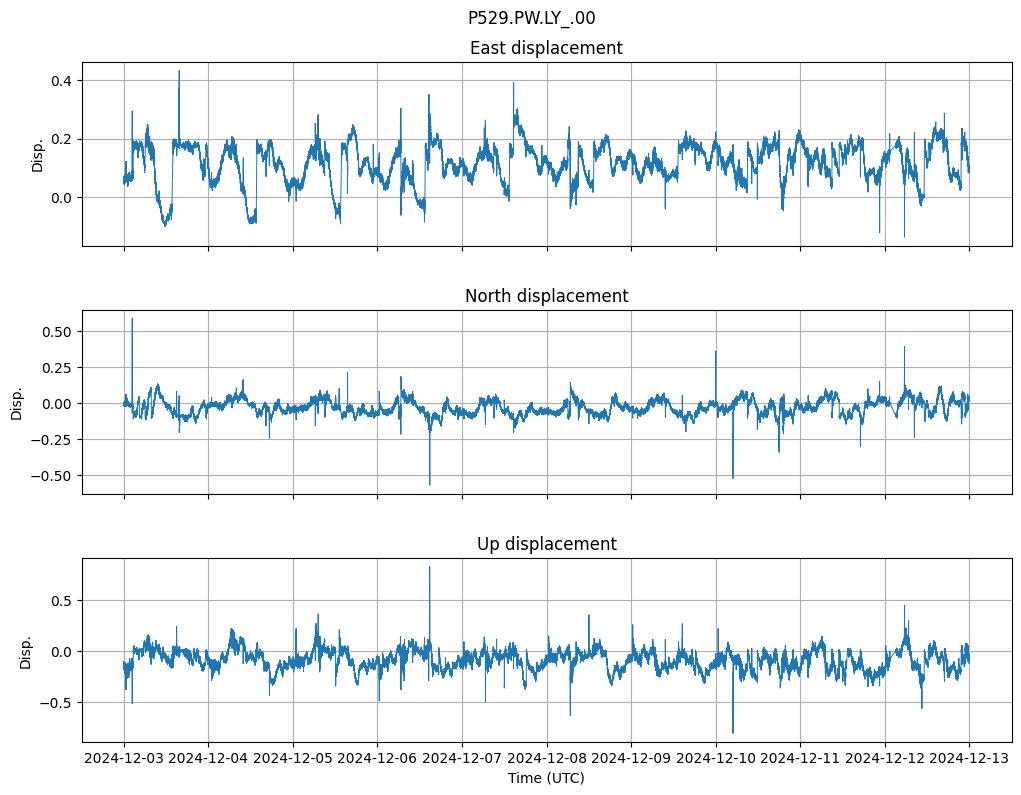Screen dimensions: 1021x795
Task: Select the North displacement plot title
Action: point(546,296)
